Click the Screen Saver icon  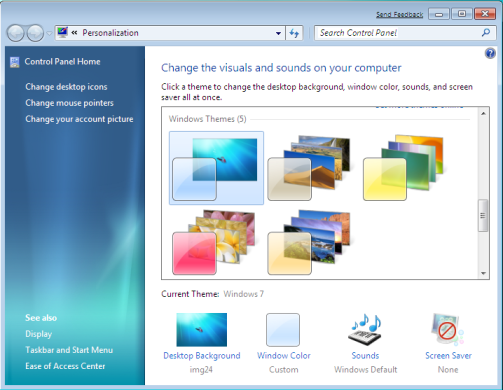[x=448, y=330]
